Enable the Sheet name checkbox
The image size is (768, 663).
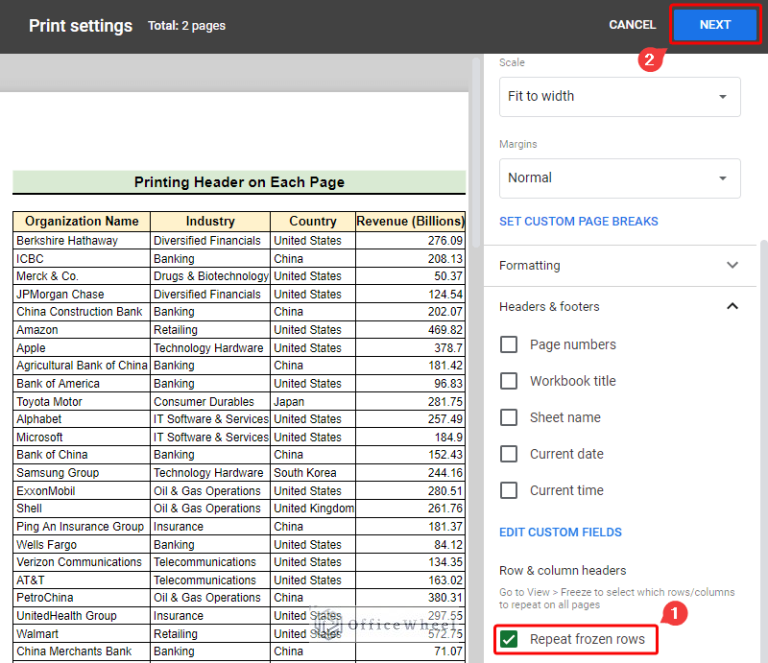click(x=509, y=418)
